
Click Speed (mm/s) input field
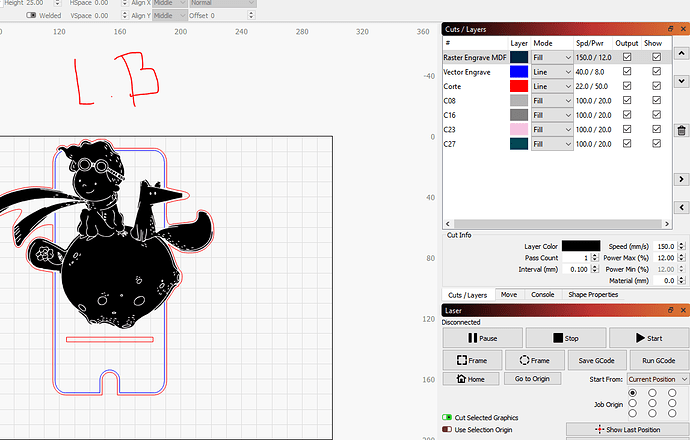click(x=665, y=246)
